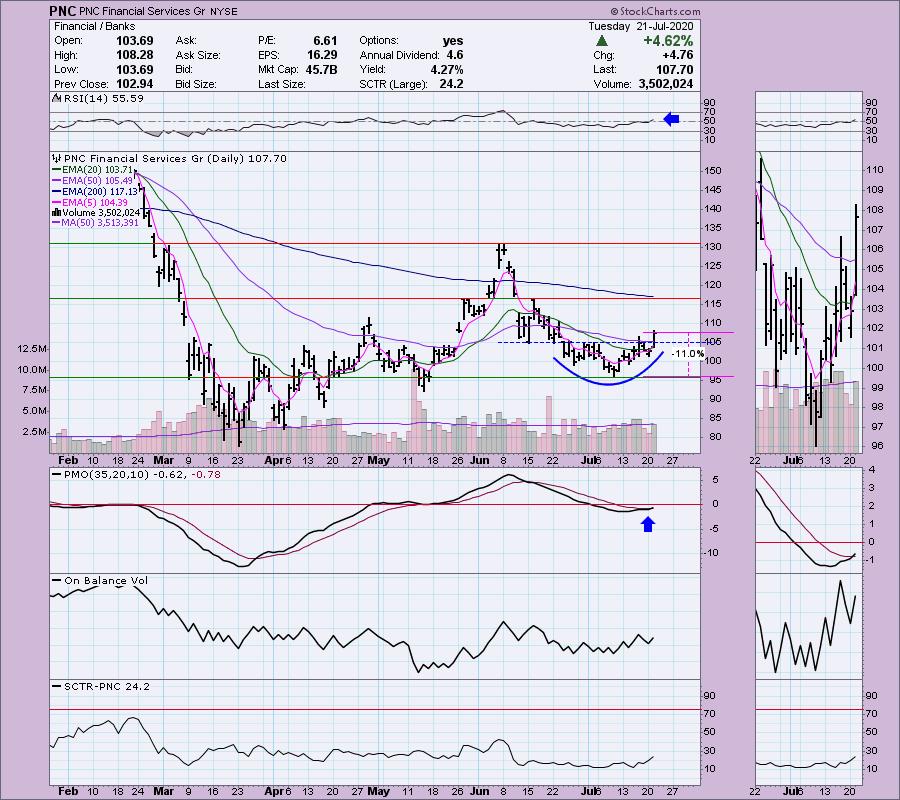Click the Options value yes
Screen dimensions: 900x800
tap(453, 41)
